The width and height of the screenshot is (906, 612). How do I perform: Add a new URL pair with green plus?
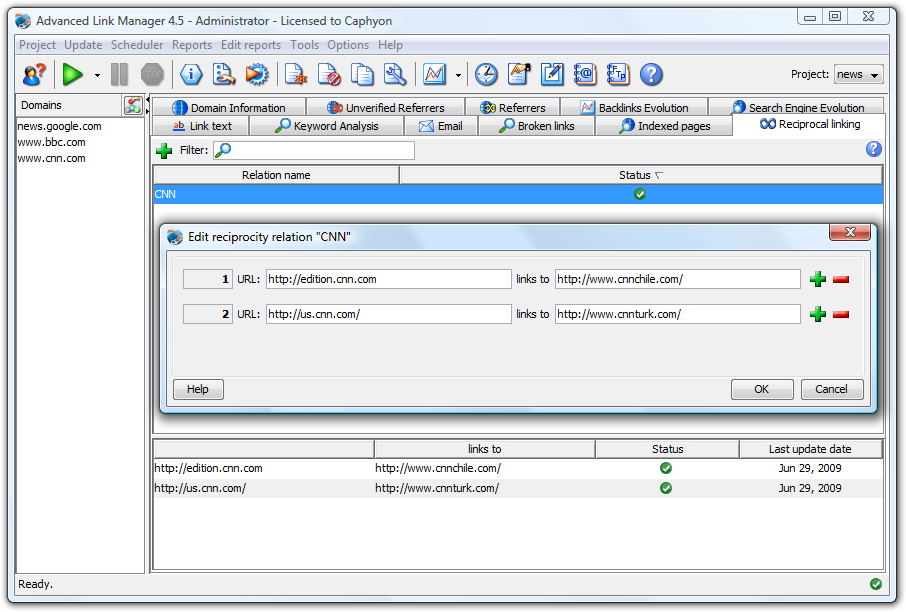817,279
